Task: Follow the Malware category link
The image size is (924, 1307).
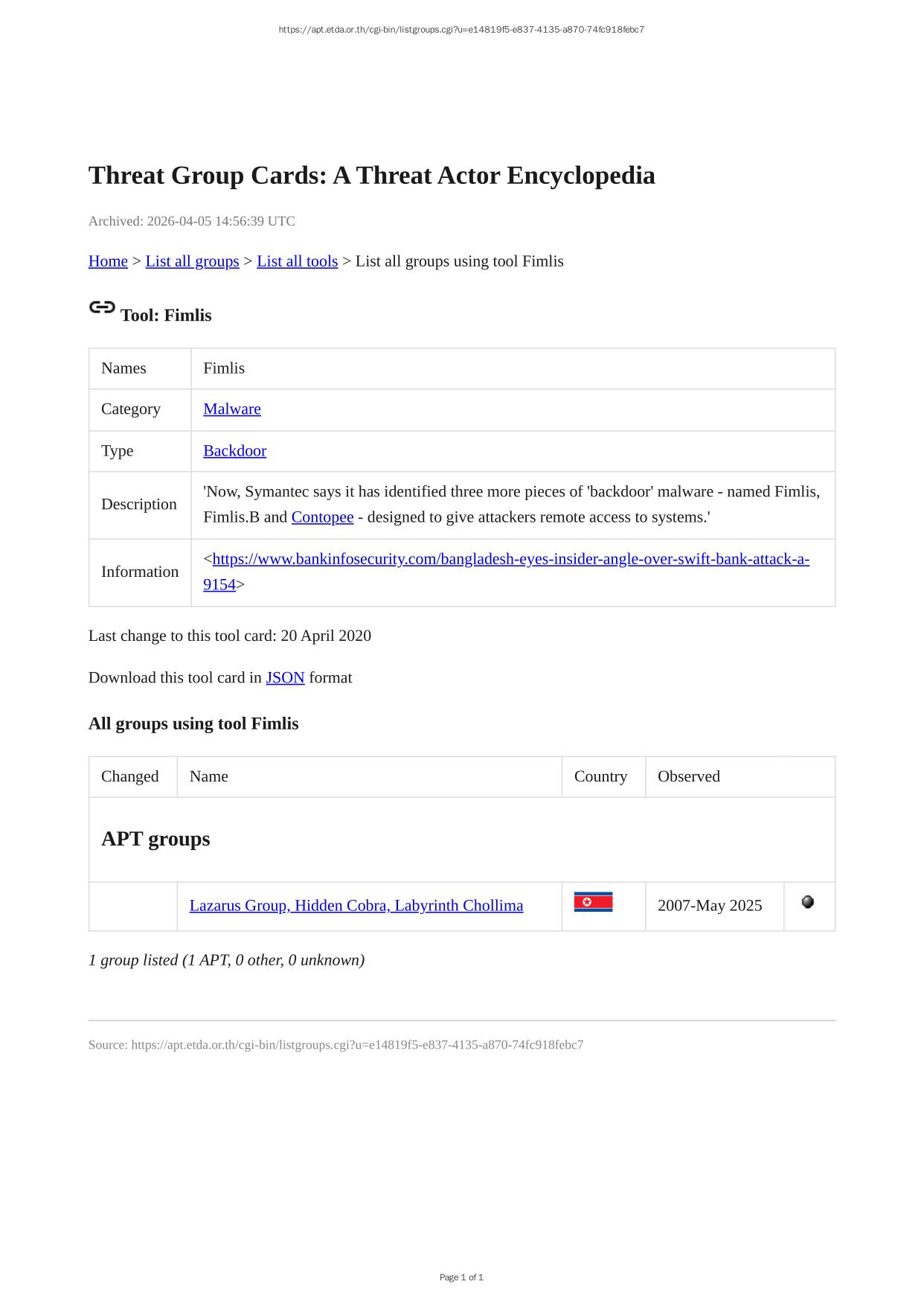Action: [232, 409]
